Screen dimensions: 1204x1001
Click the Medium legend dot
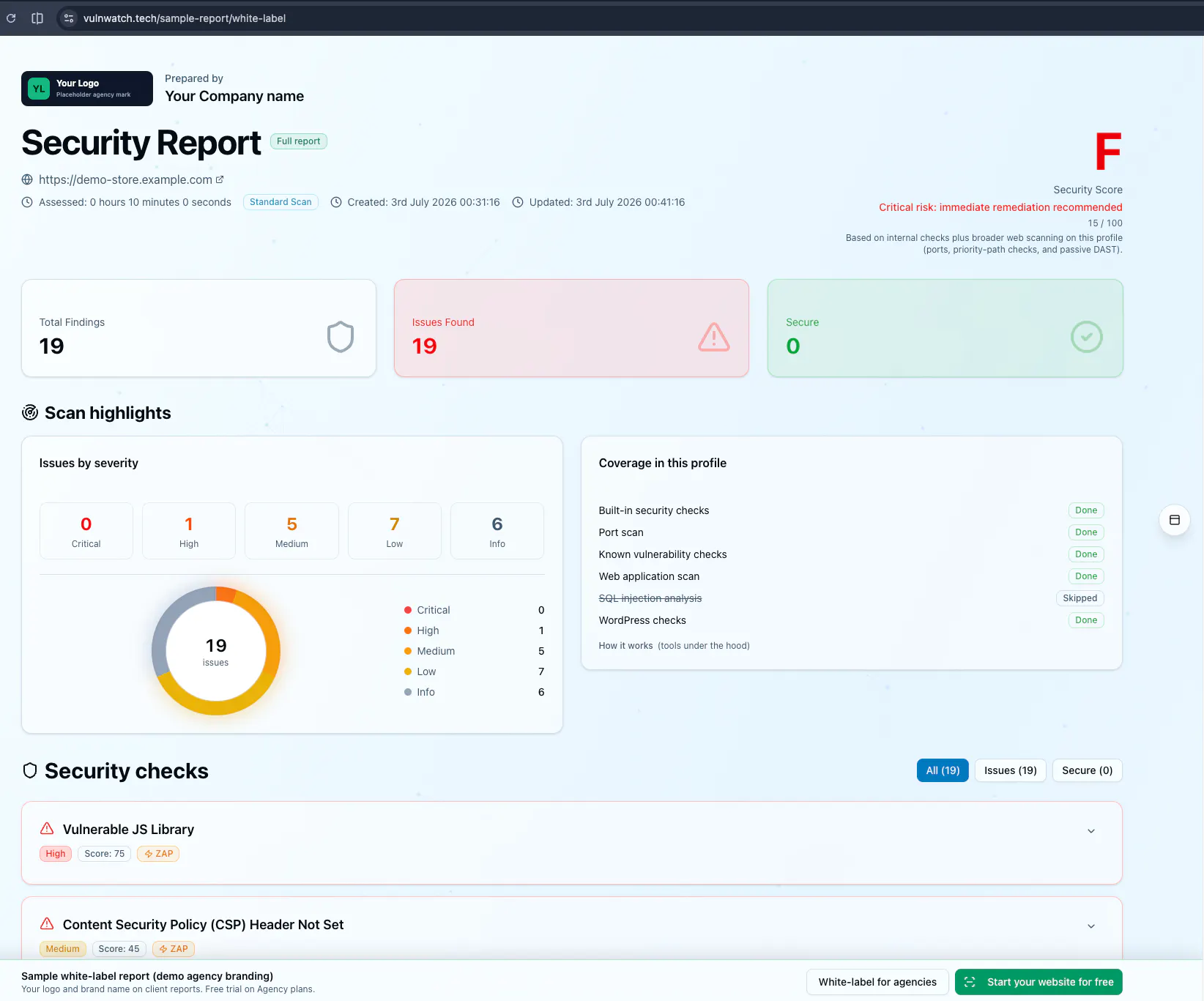tap(408, 651)
